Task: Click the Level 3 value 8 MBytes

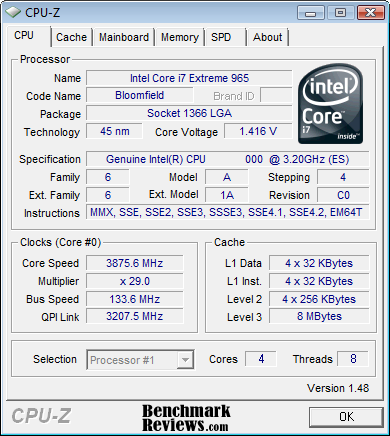Action: [319, 316]
